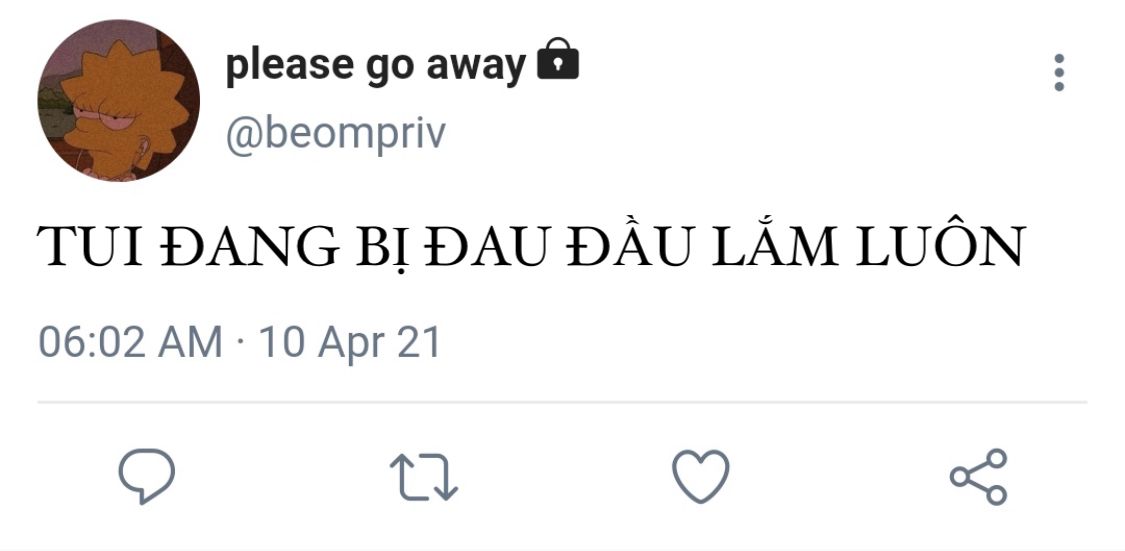View the protected account lock badge
Viewport: 1125px width, 551px height.
click(558, 59)
